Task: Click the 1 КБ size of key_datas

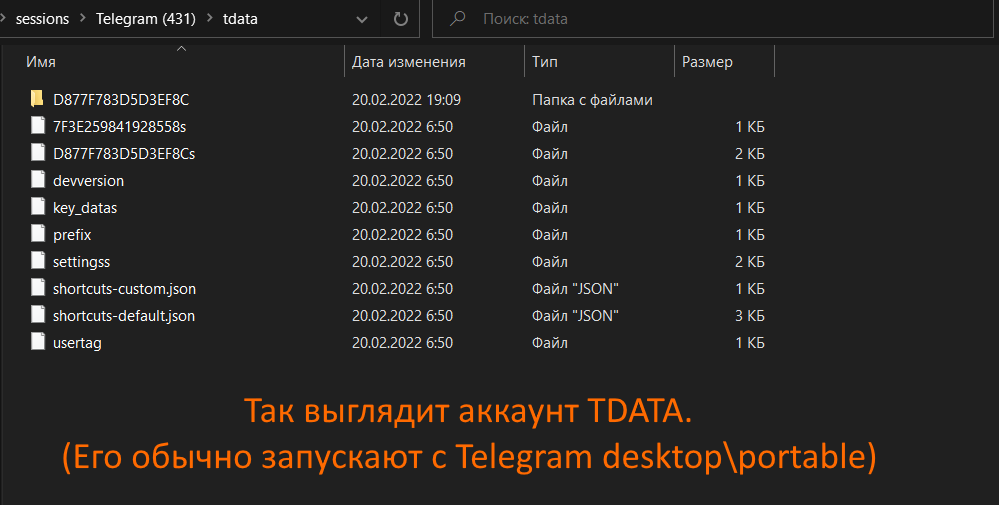Action: pyautogui.click(x=750, y=208)
